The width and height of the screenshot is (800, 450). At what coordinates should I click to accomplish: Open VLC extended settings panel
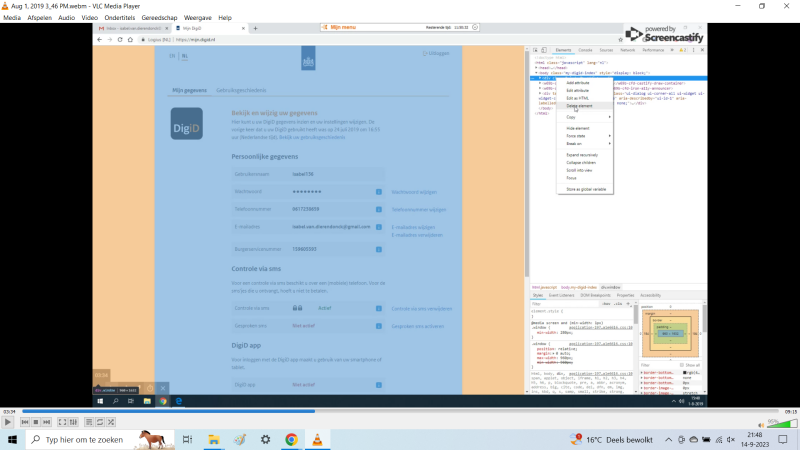pos(73,423)
